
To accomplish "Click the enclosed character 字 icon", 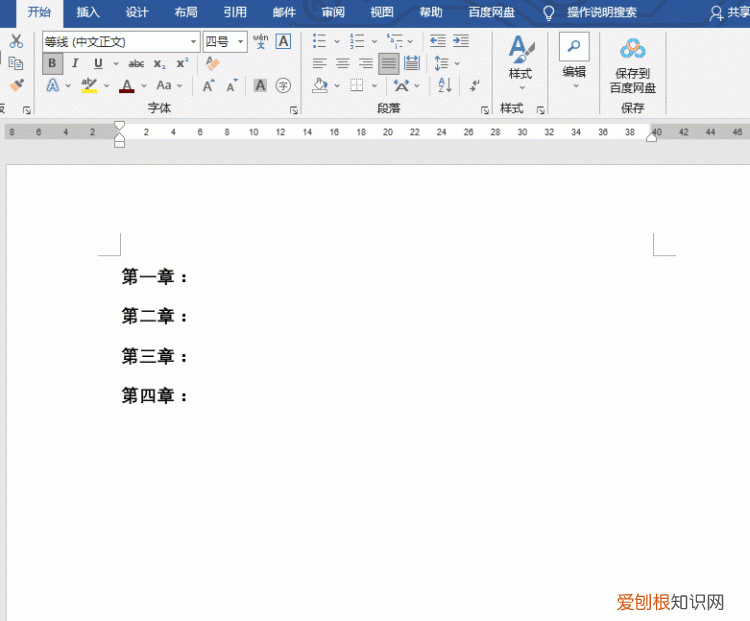I will pos(283,86).
